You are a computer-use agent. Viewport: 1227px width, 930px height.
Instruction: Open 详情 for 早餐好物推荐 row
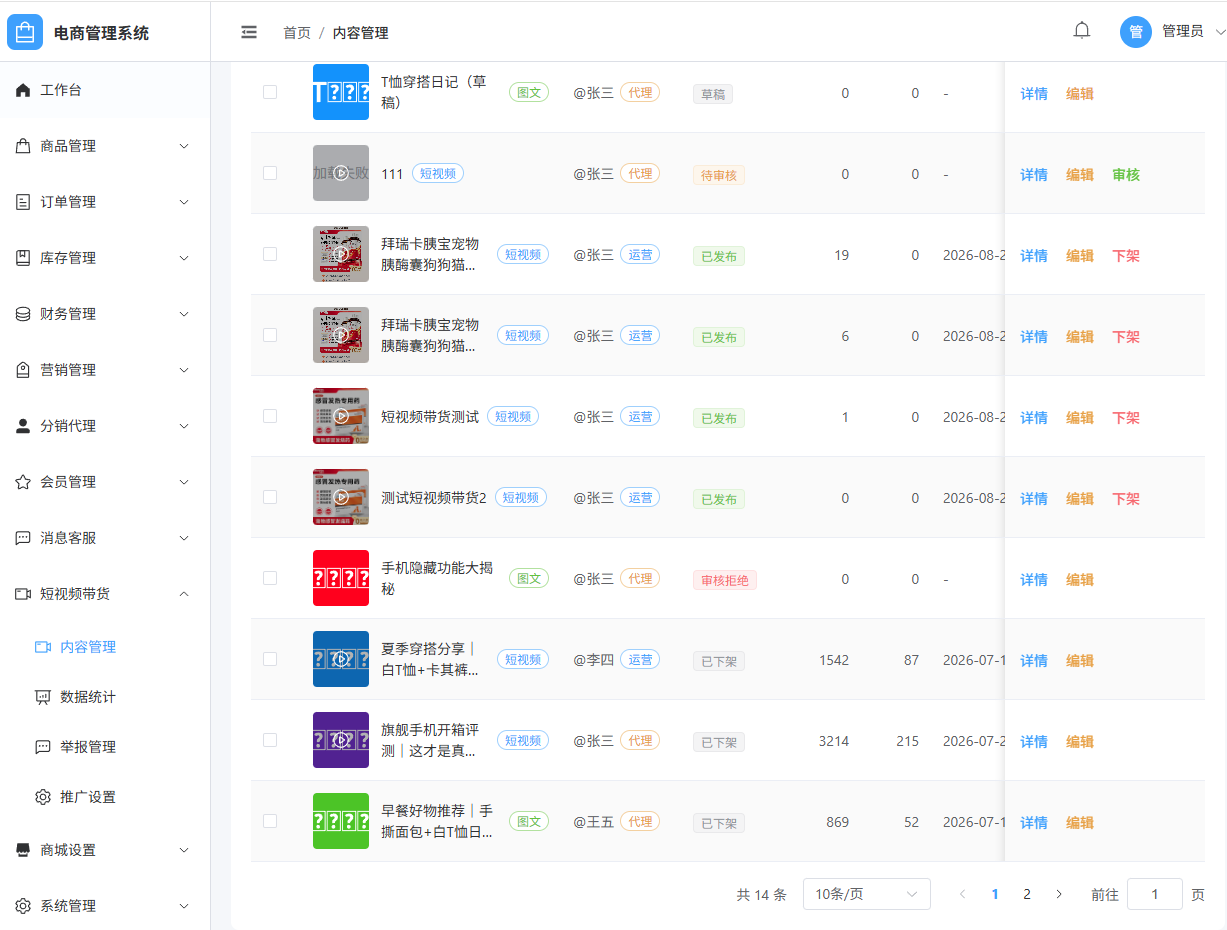coord(1034,823)
